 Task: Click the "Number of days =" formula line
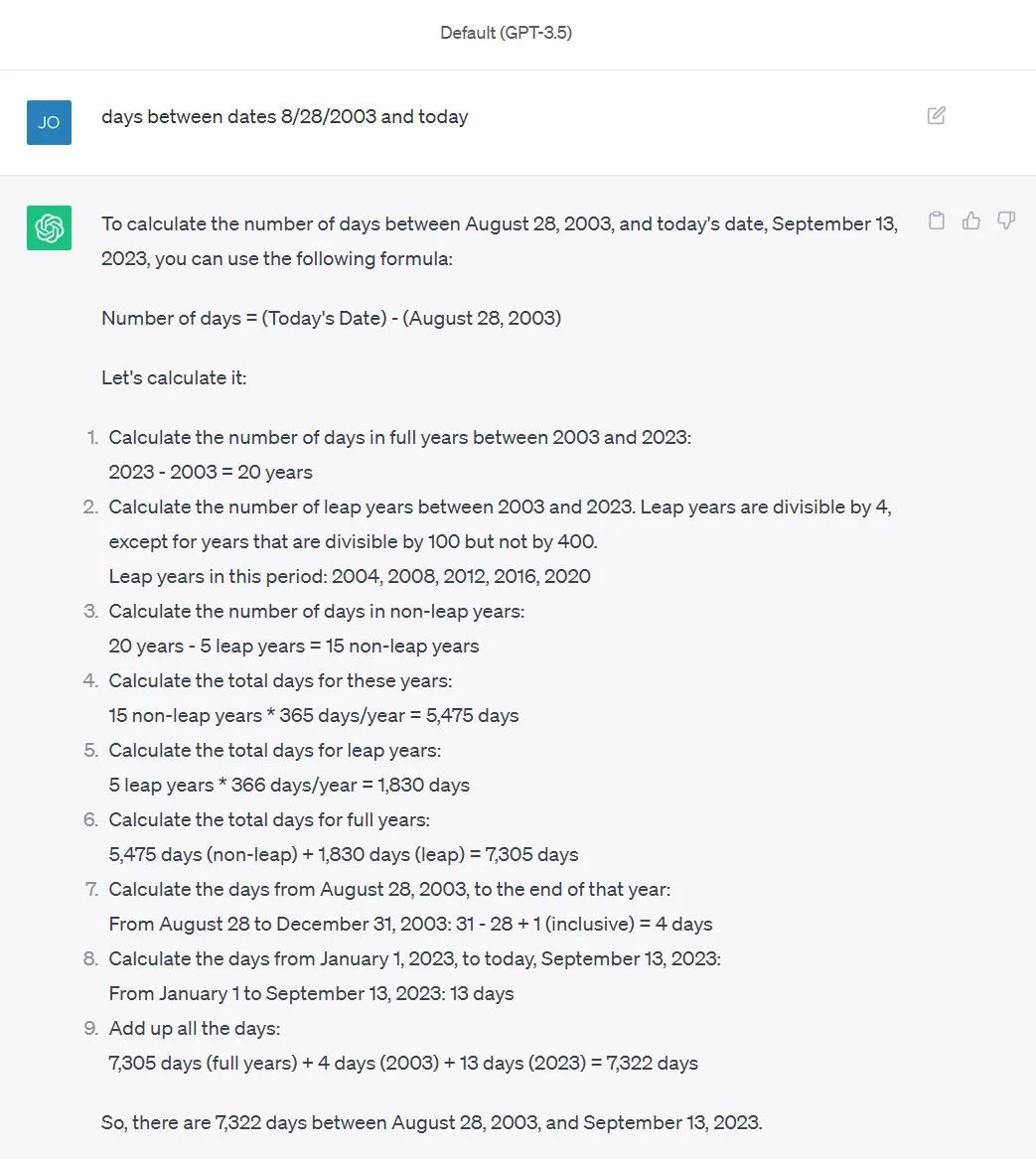(331, 319)
